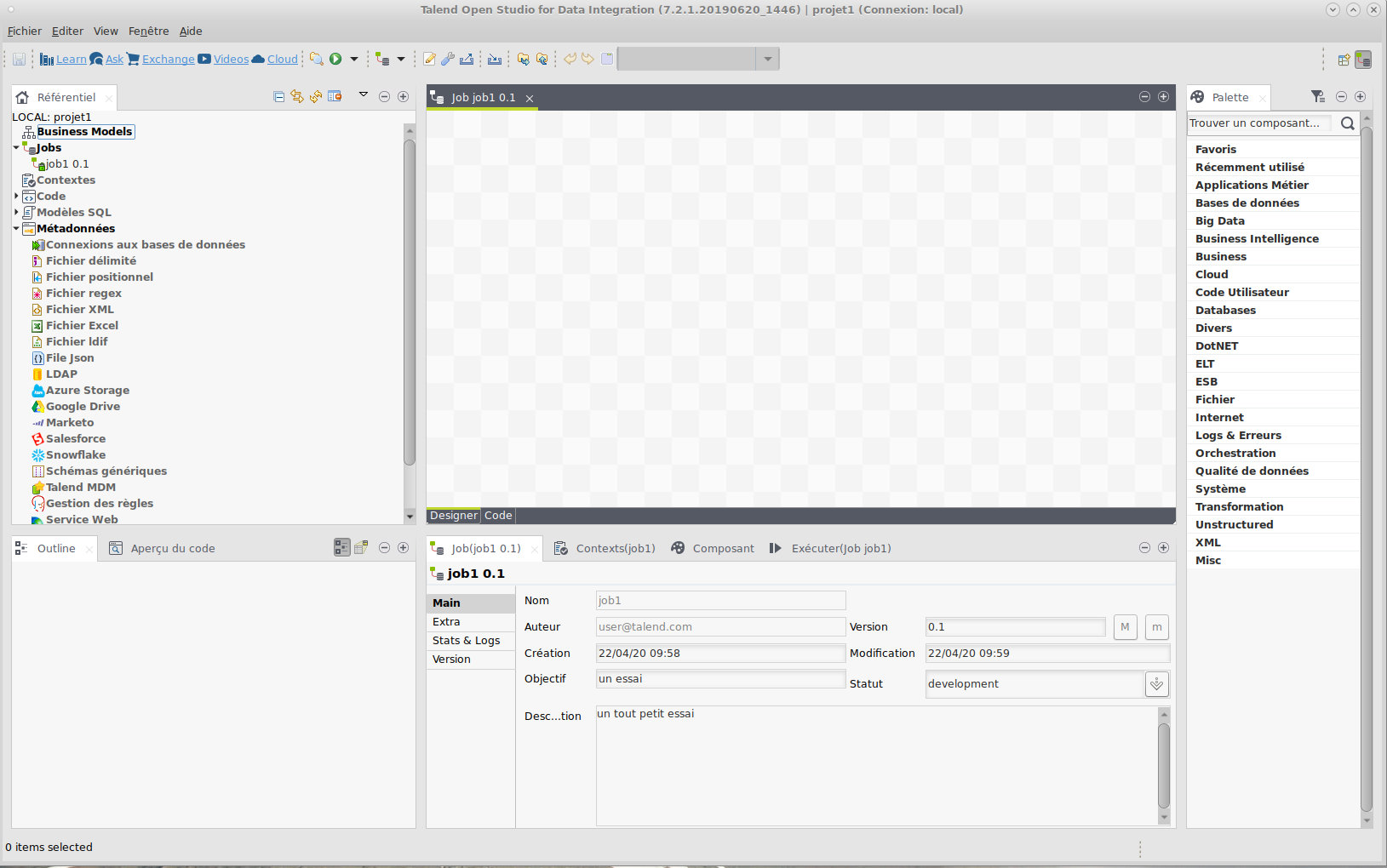1387x868 pixels.
Task: Collapse all items in Référentiel panel
Action: click(278, 97)
